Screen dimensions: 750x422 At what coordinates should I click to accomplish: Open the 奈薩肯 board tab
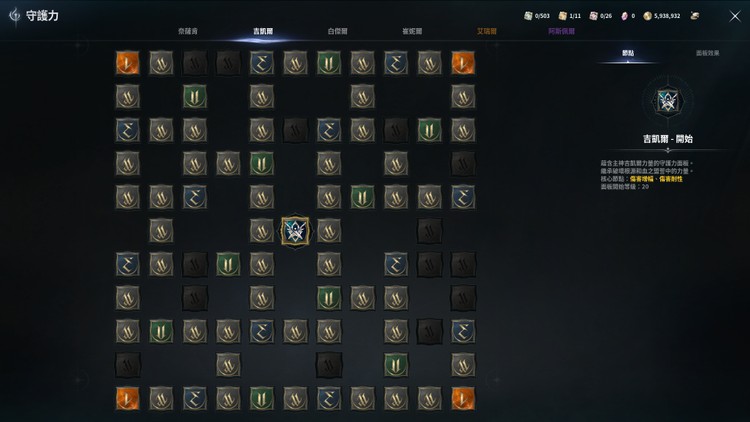click(x=188, y=31)
